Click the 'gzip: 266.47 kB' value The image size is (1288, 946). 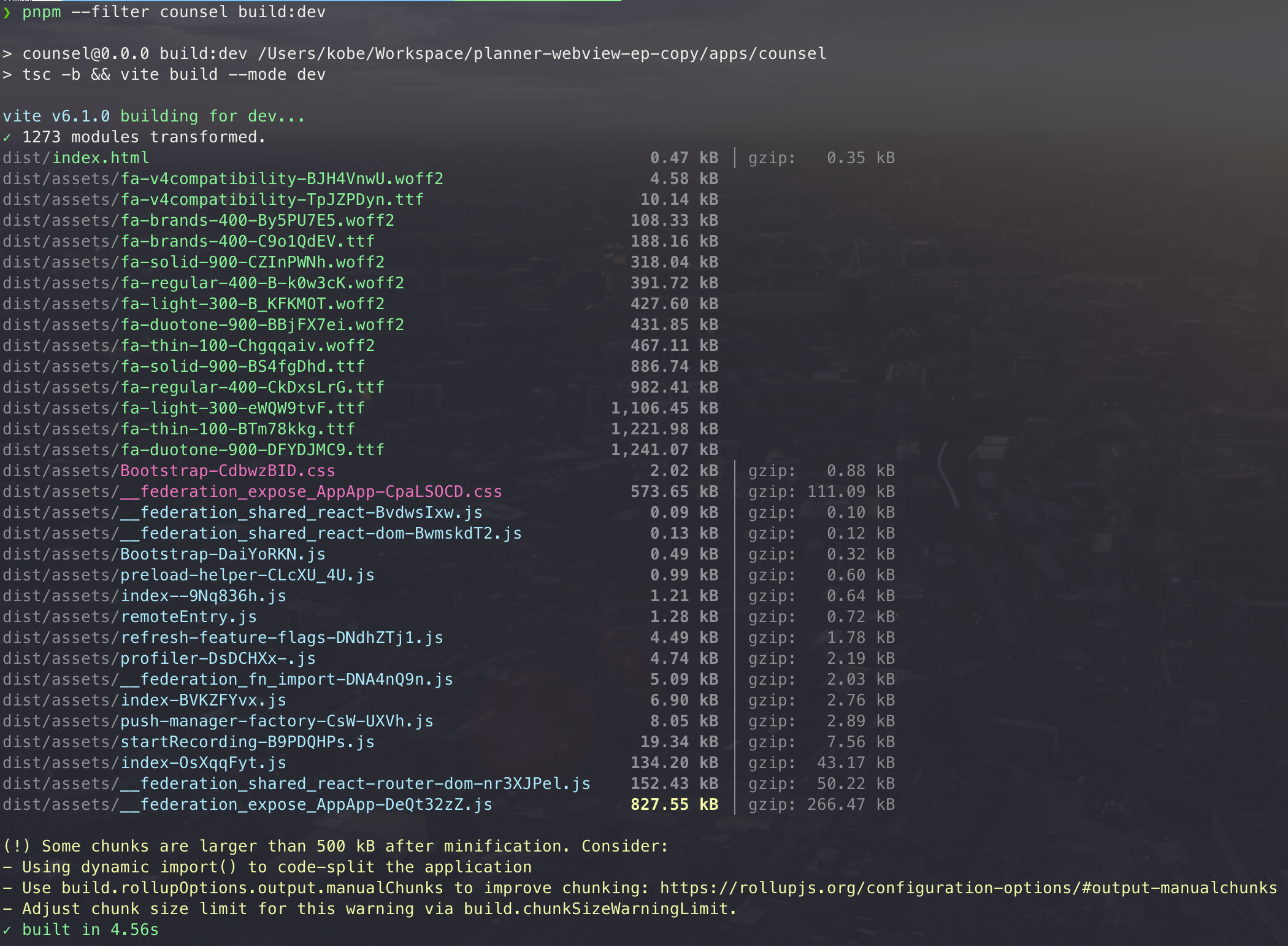point(822,805)
